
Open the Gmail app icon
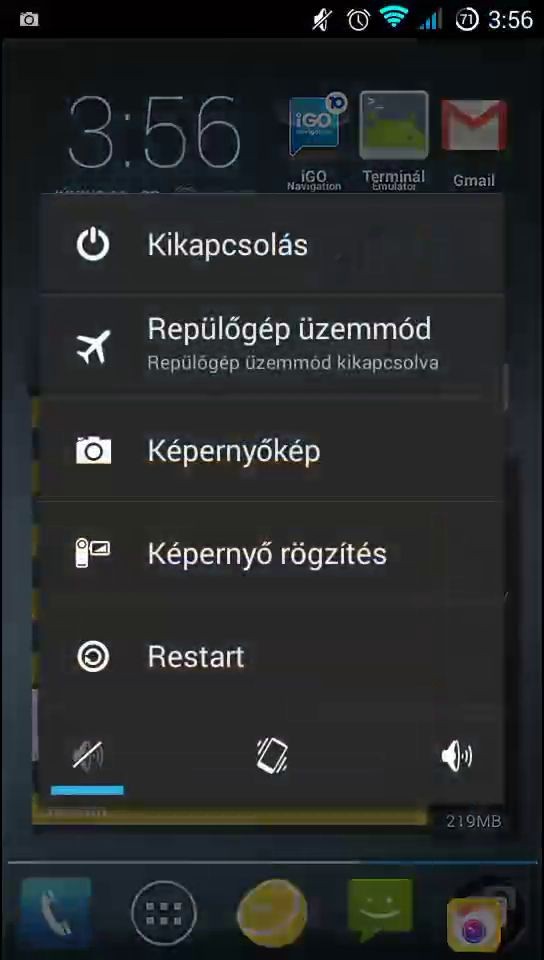point(474,142)
